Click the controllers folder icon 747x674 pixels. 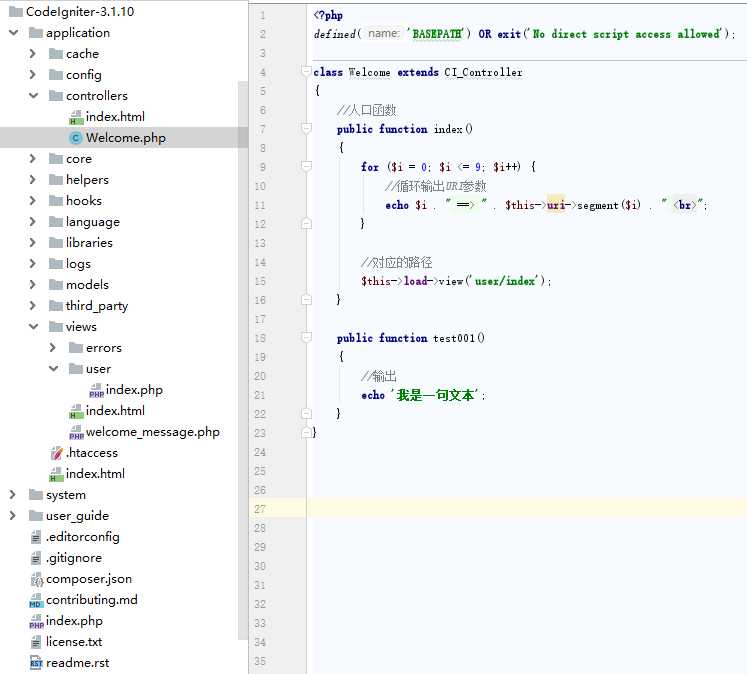(x=56, y=95)
